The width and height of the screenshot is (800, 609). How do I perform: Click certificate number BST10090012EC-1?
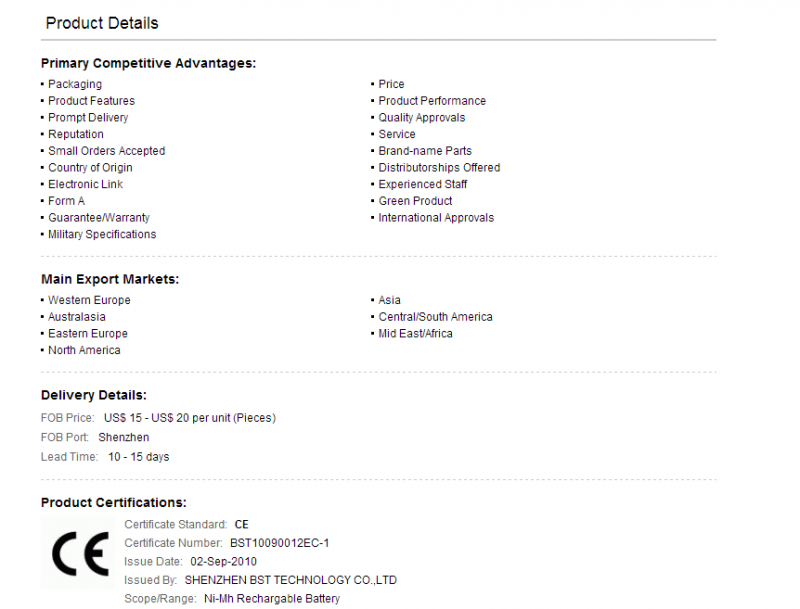click(x=280, y=543)
